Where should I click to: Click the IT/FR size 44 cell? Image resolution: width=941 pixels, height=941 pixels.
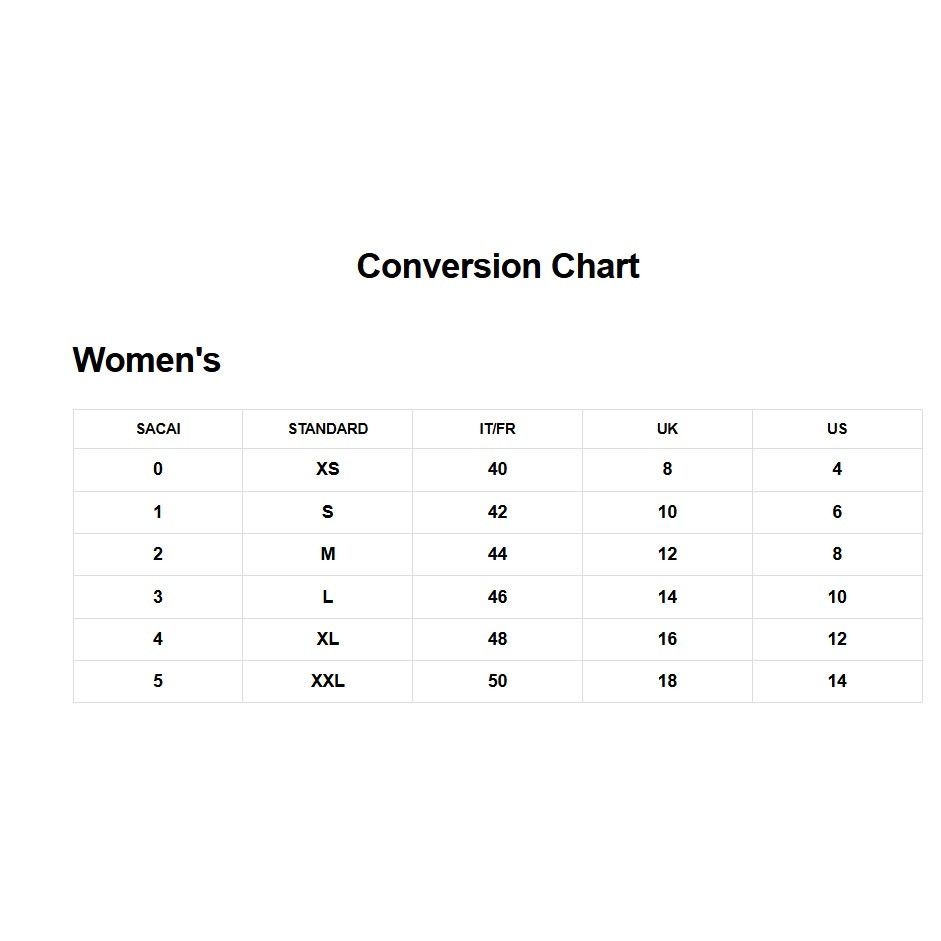pyautogui.click(x=498, y=555)
